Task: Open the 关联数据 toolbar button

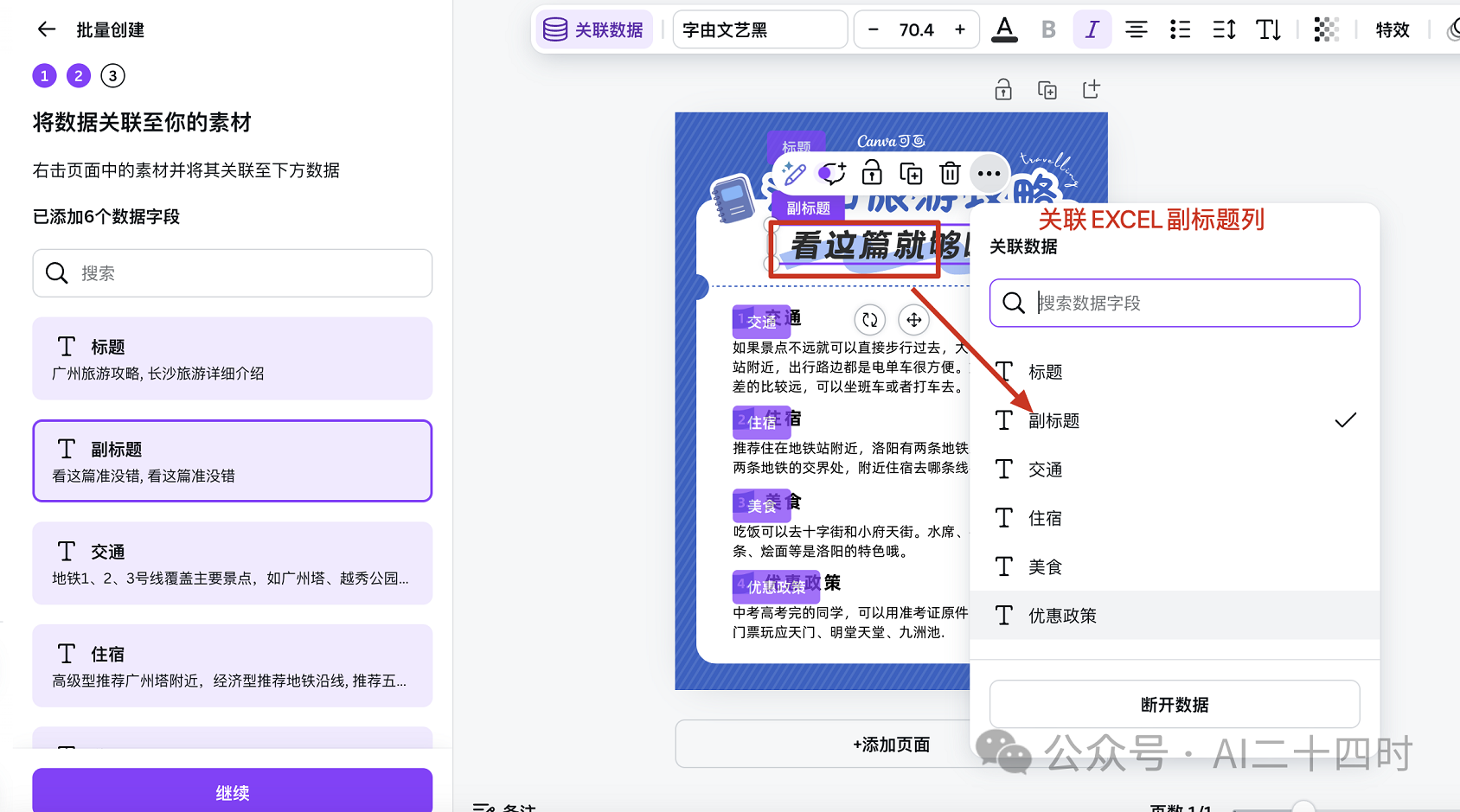Action: 593,29
